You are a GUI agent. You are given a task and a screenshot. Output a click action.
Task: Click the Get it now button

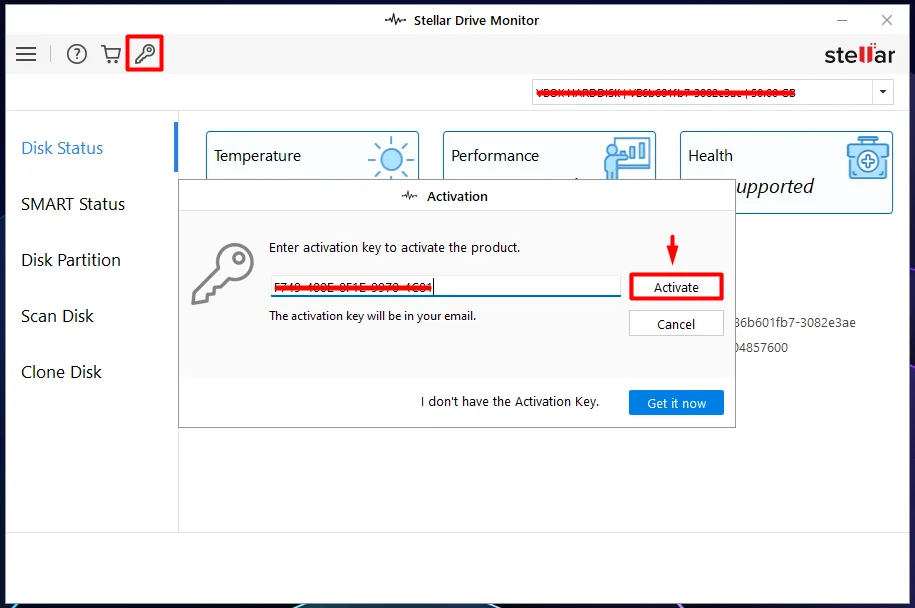click(676, 403)
